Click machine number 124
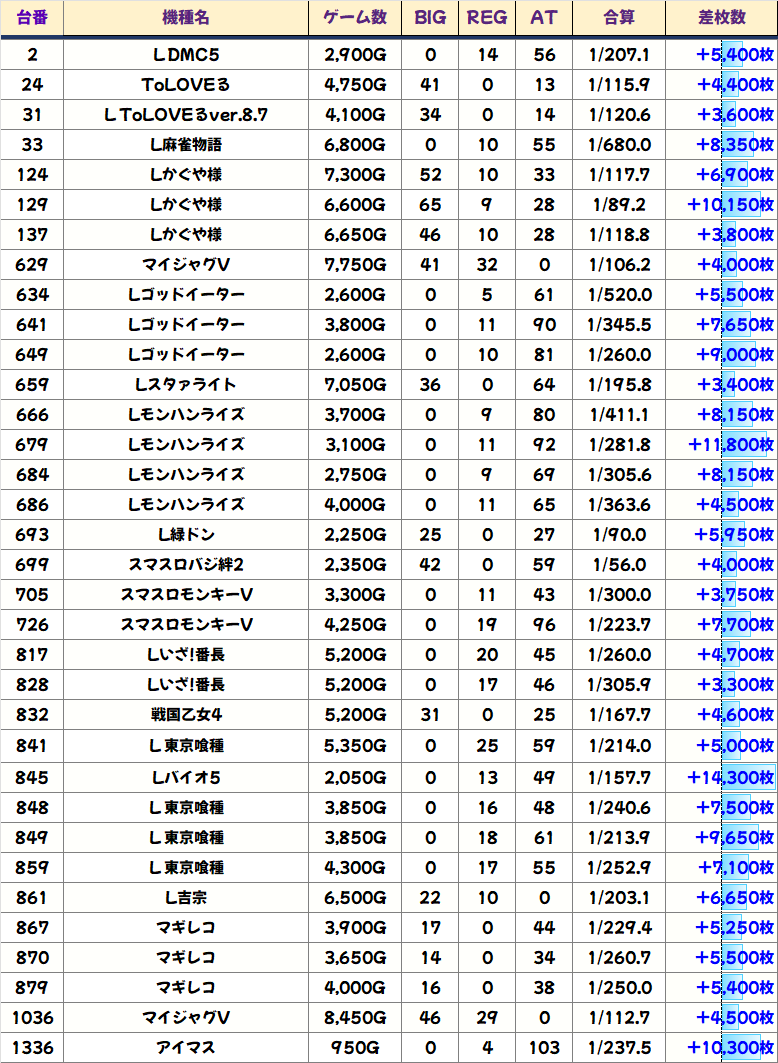 32,175
